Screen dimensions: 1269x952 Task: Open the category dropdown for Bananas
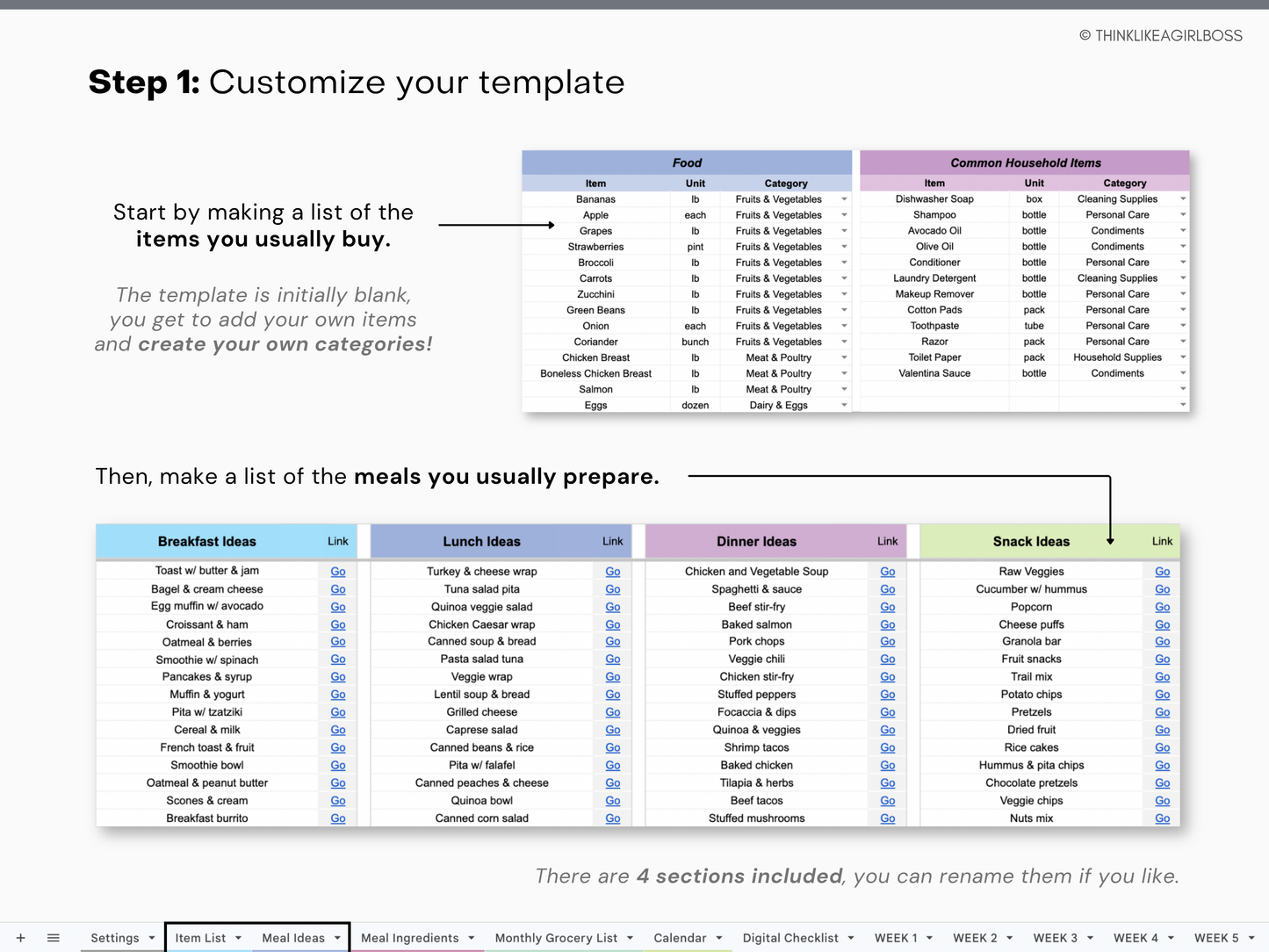pyautogui.click(x=844, y=199)
